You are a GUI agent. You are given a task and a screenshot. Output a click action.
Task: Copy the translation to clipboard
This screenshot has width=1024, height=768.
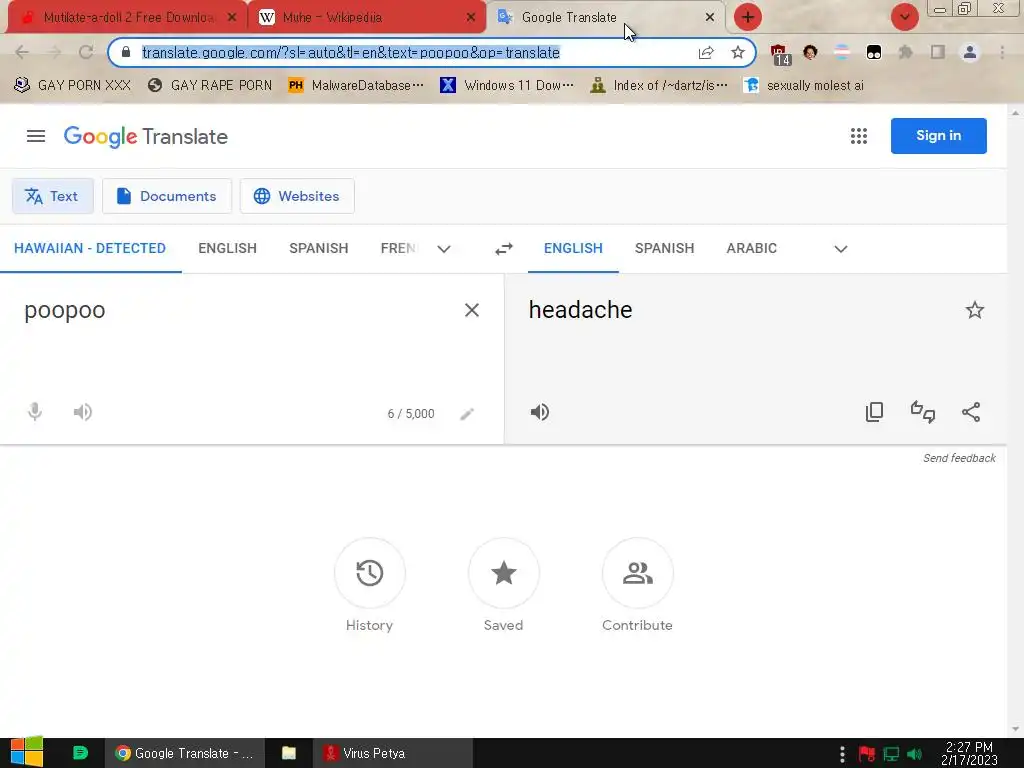[874, 412]
